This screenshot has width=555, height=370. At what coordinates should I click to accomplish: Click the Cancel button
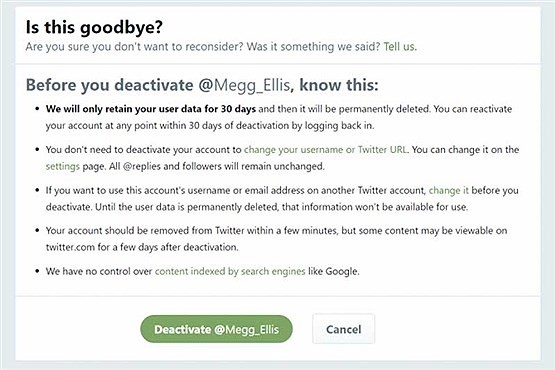(343, 329)
